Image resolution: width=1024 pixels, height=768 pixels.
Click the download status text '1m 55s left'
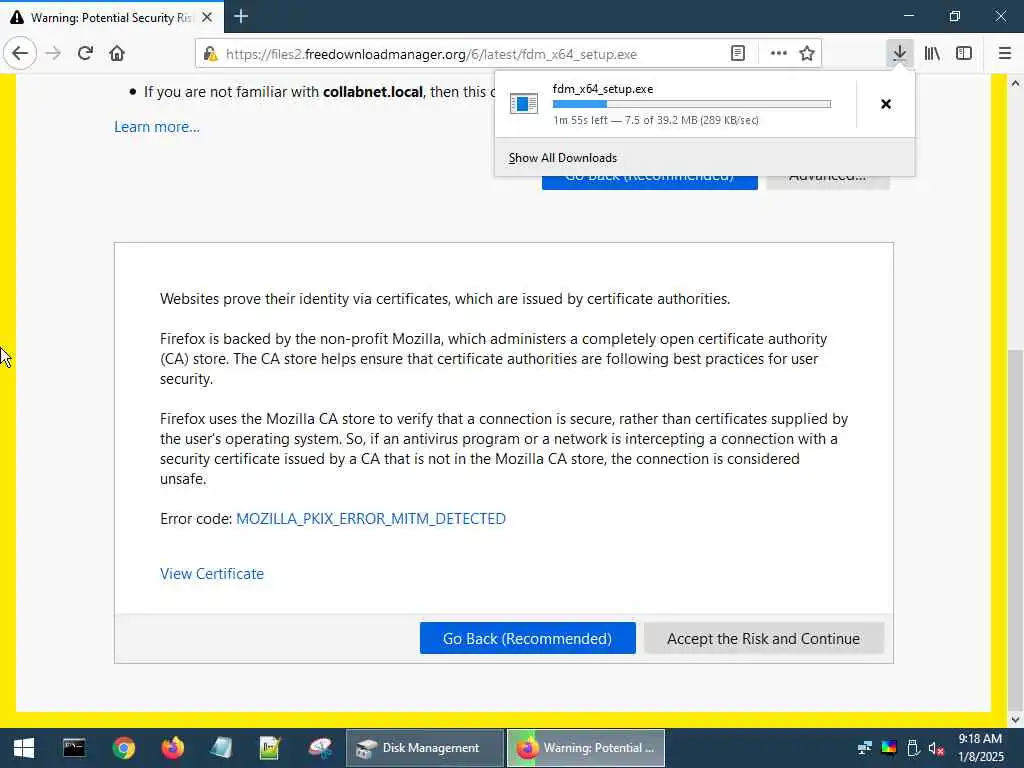pos(581,120)
